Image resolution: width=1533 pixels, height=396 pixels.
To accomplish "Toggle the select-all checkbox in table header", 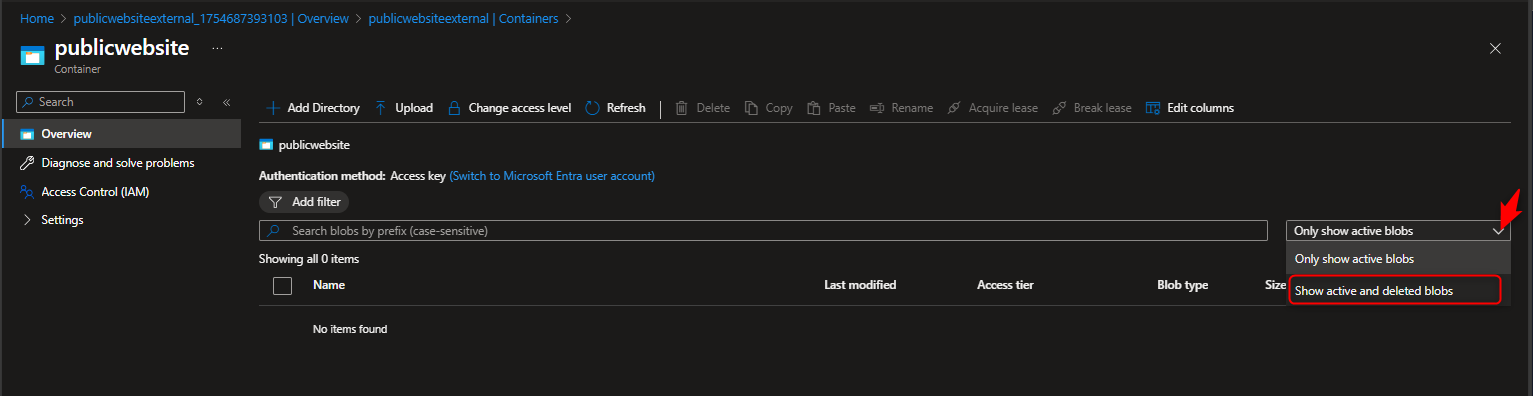I will click(x=282, y=286).
